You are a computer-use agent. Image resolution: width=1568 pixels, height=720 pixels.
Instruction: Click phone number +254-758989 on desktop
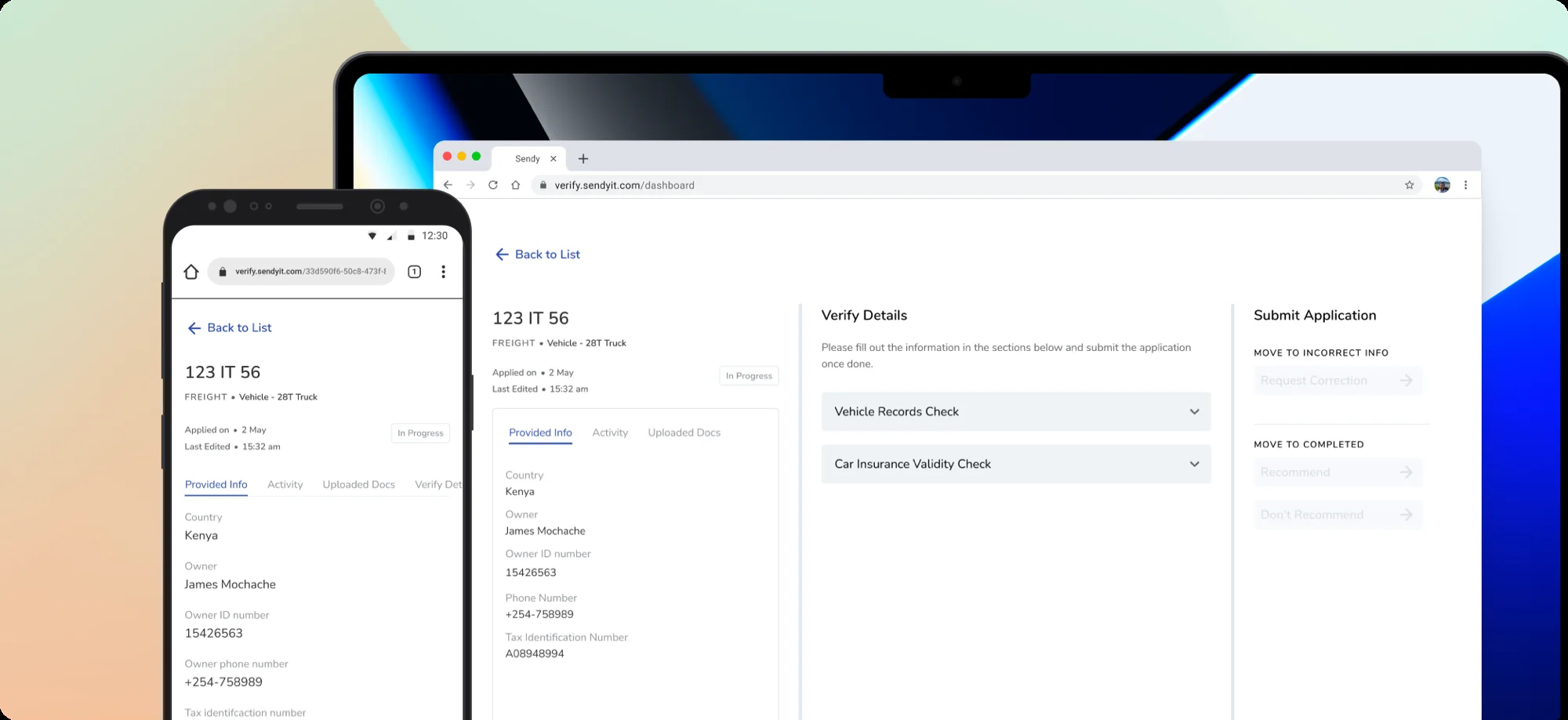(x=539, y=614)
